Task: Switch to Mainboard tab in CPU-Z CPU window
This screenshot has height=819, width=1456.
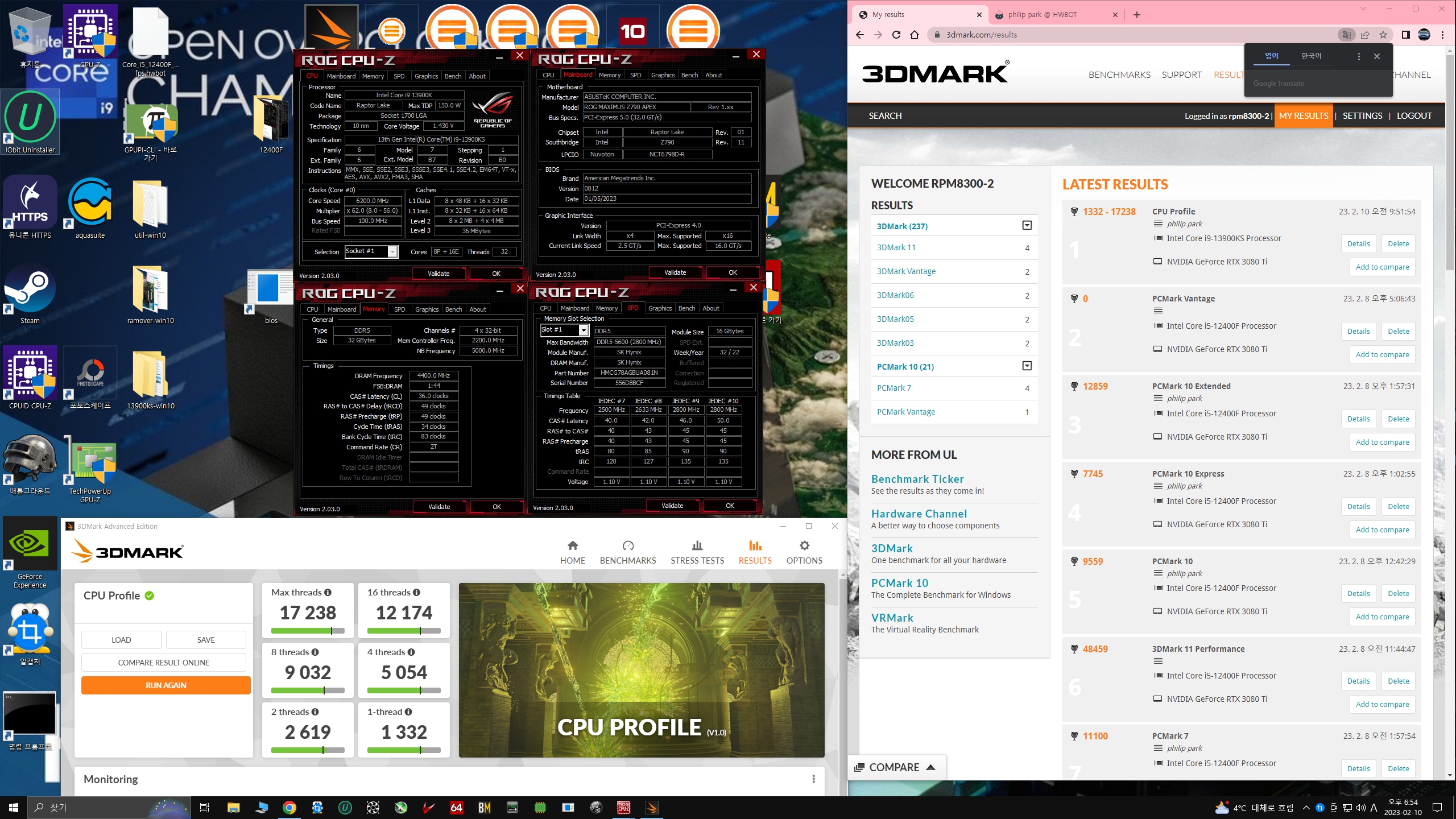Action: tap(341, 76)
